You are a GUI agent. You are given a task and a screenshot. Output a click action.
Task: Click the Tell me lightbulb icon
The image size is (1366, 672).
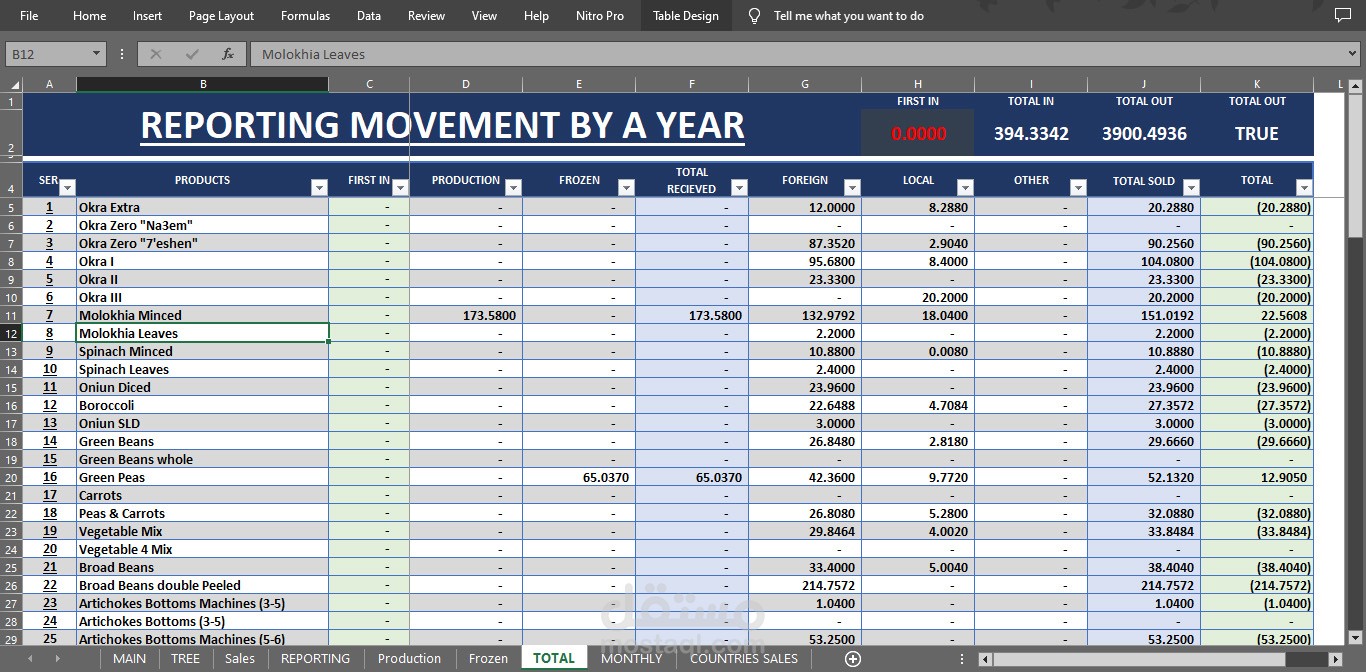click(x=754, y=16)
